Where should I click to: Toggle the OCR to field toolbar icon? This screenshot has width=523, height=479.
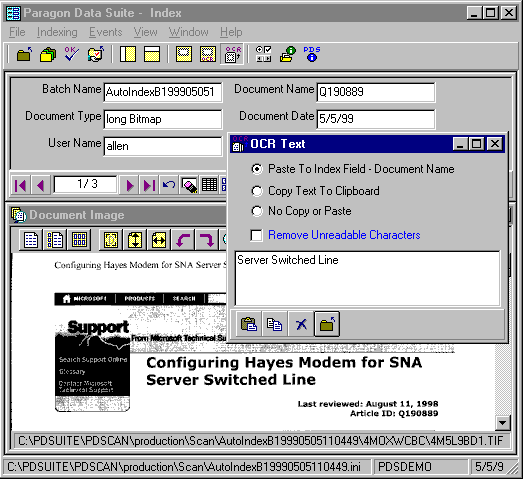pyautogui.click(x=232, y=54)
